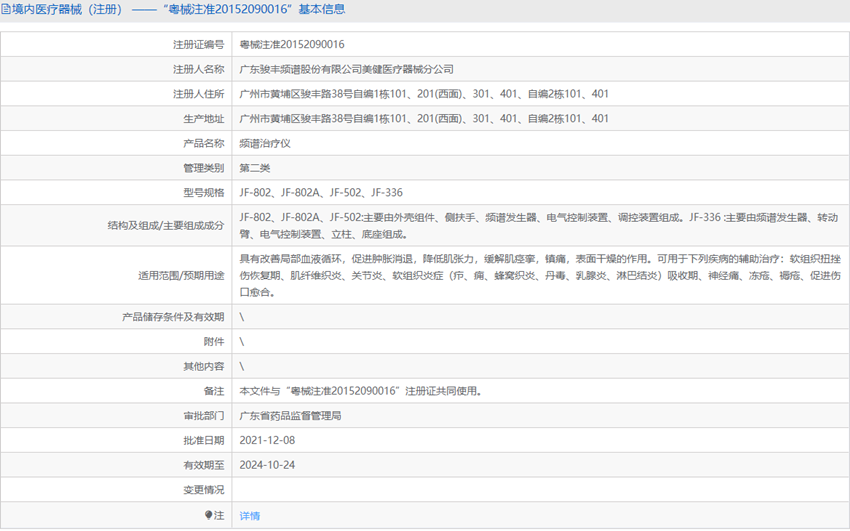
Task: Click the 生产地址 address value
Action: 424,119
